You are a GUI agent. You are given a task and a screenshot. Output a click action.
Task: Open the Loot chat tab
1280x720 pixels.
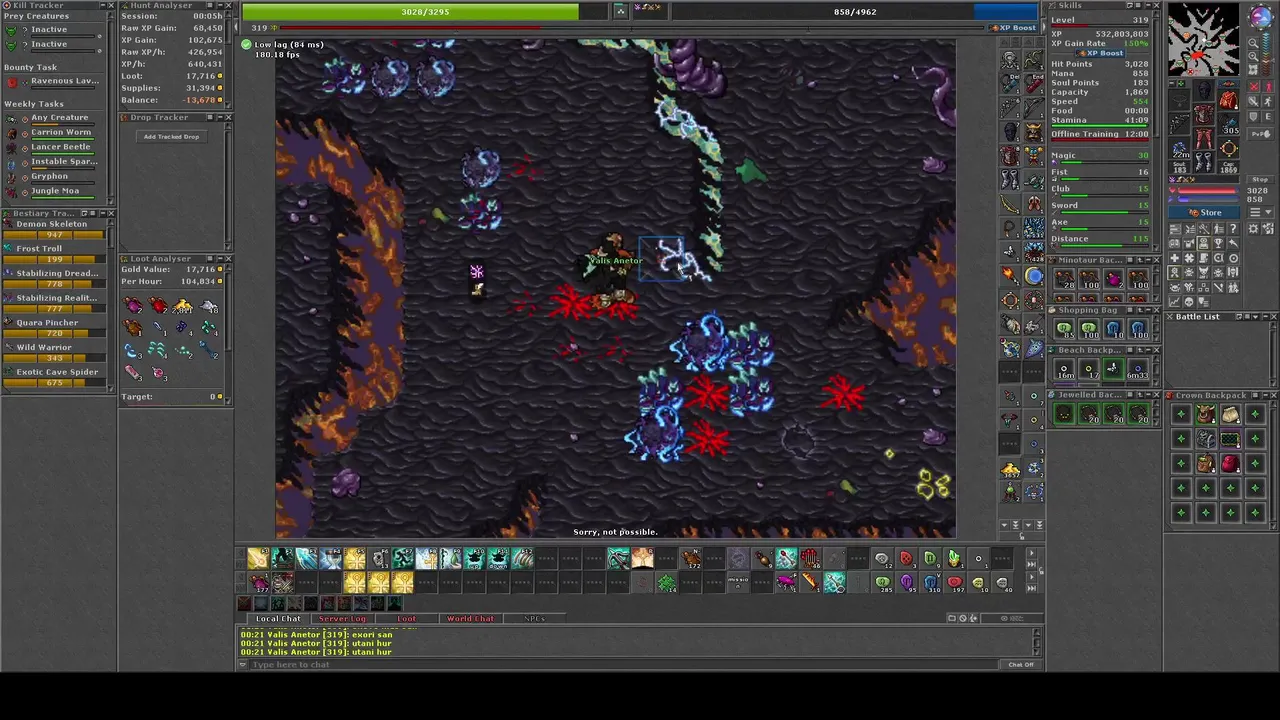pos(406,618)
